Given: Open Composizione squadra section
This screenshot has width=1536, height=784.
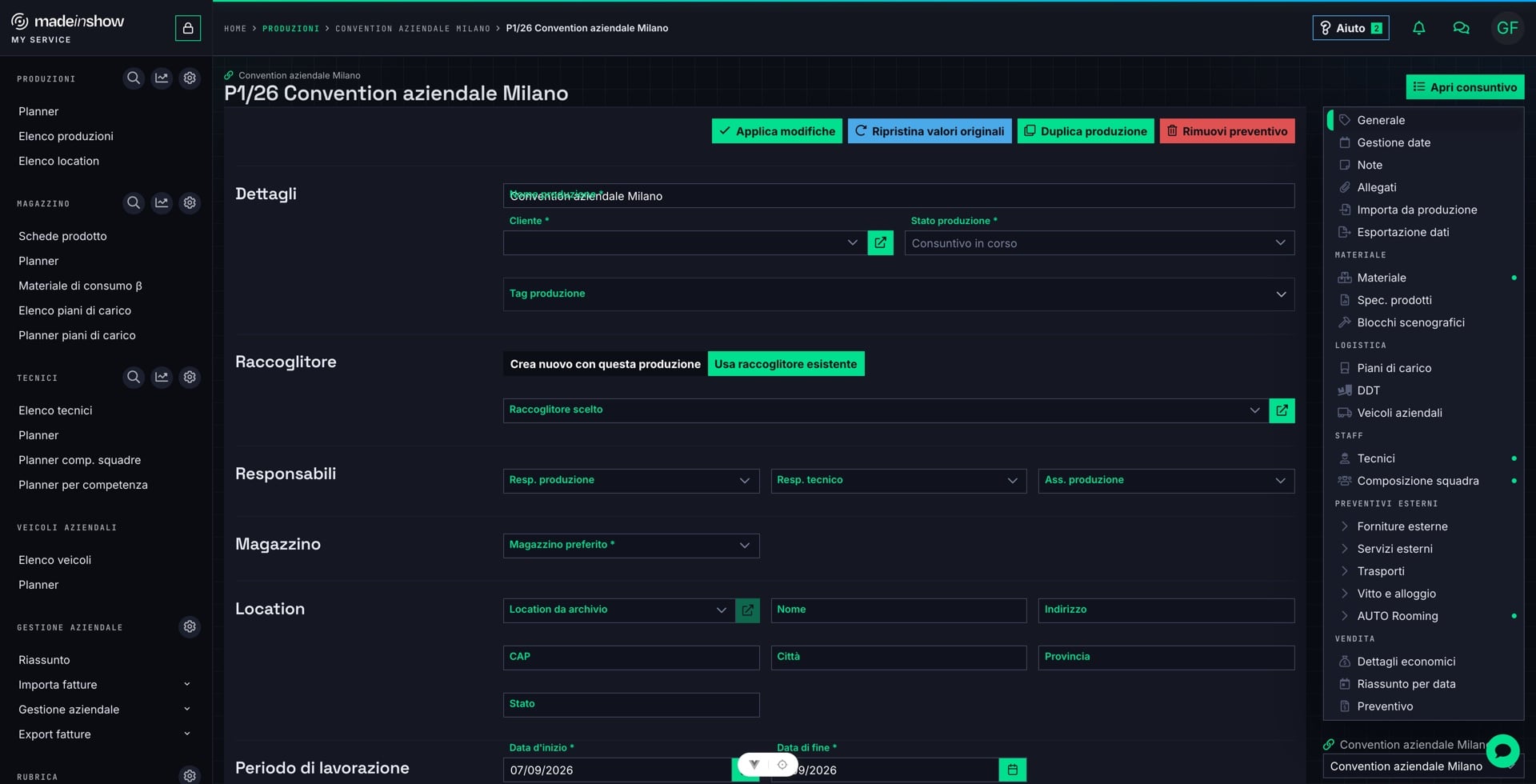Looking at the screenshot, I should click(x=1424, y=481).
